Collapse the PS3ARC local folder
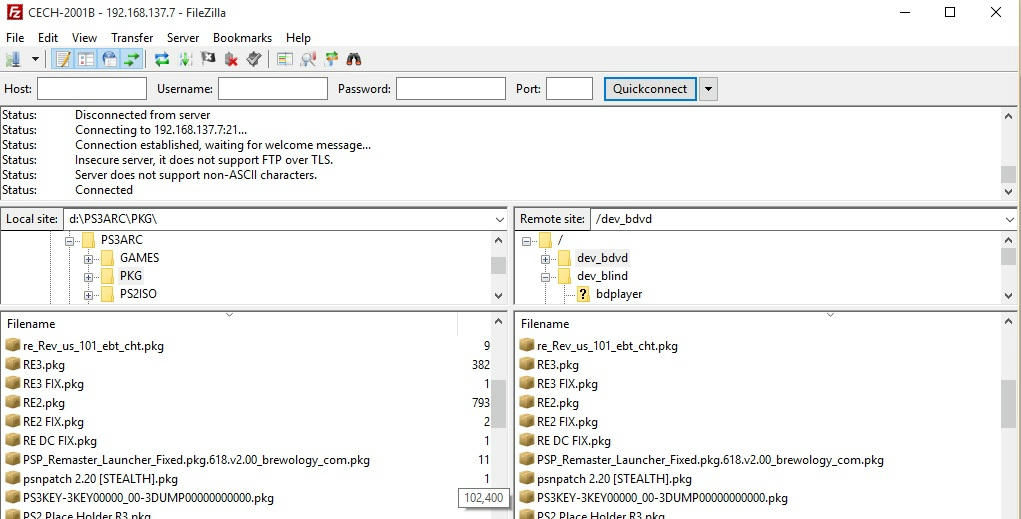The width and height of the screenshot is (1021, 519). (70, 240)
